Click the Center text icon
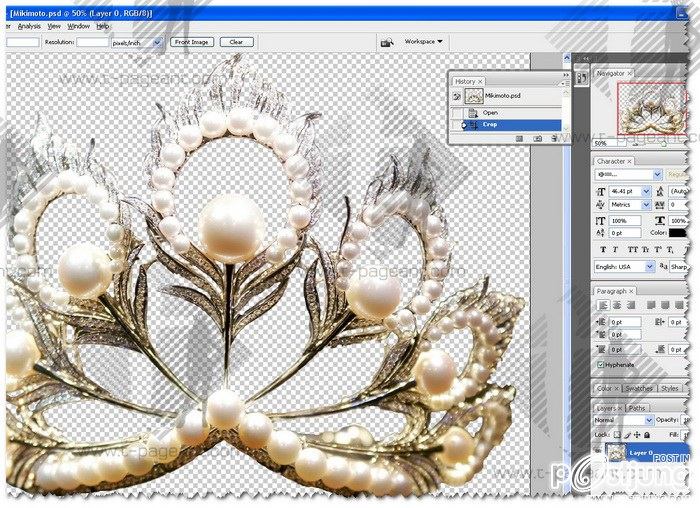 [x=617, y=305]
